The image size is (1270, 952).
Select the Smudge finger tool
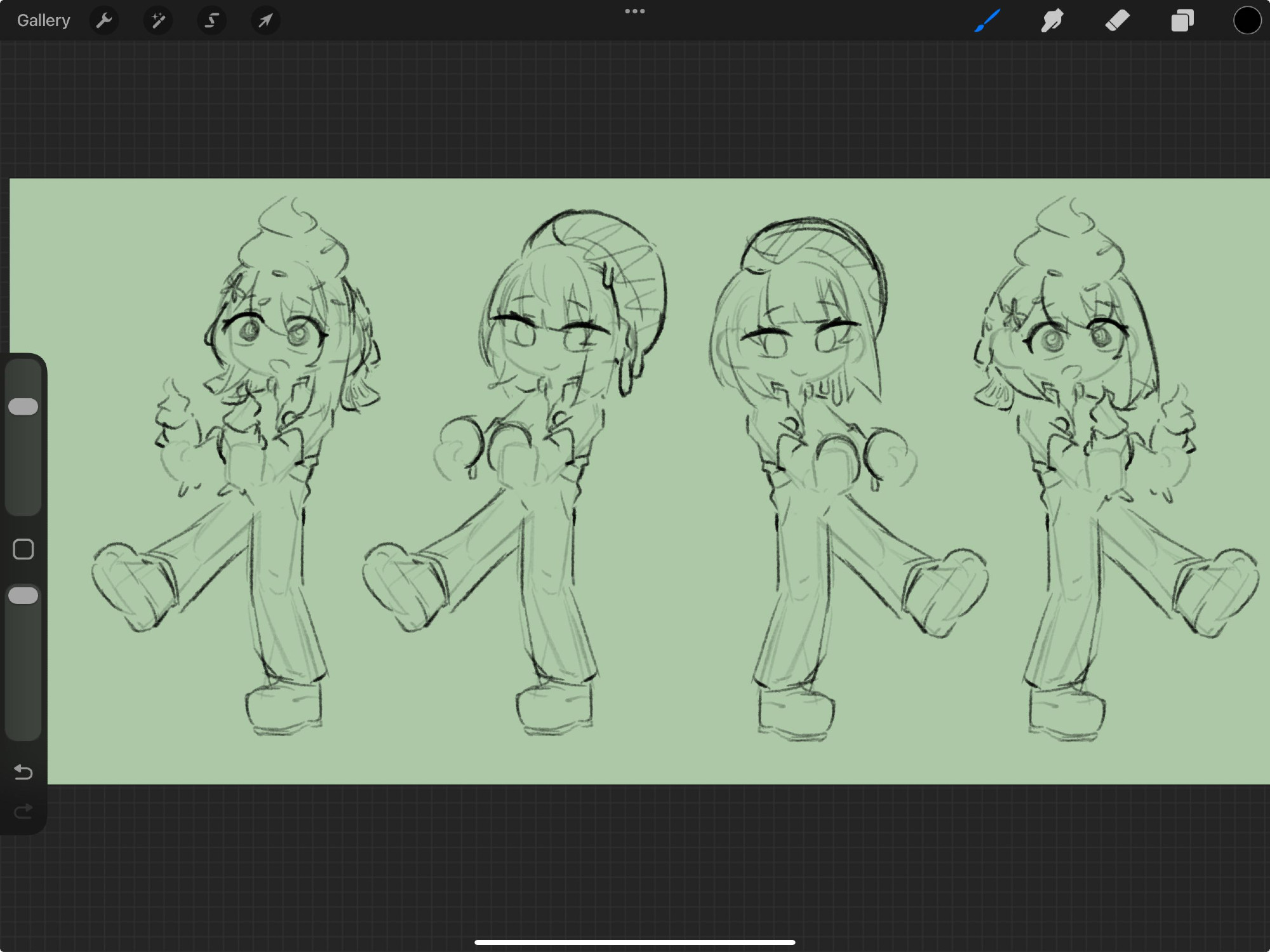point(1052,21)
